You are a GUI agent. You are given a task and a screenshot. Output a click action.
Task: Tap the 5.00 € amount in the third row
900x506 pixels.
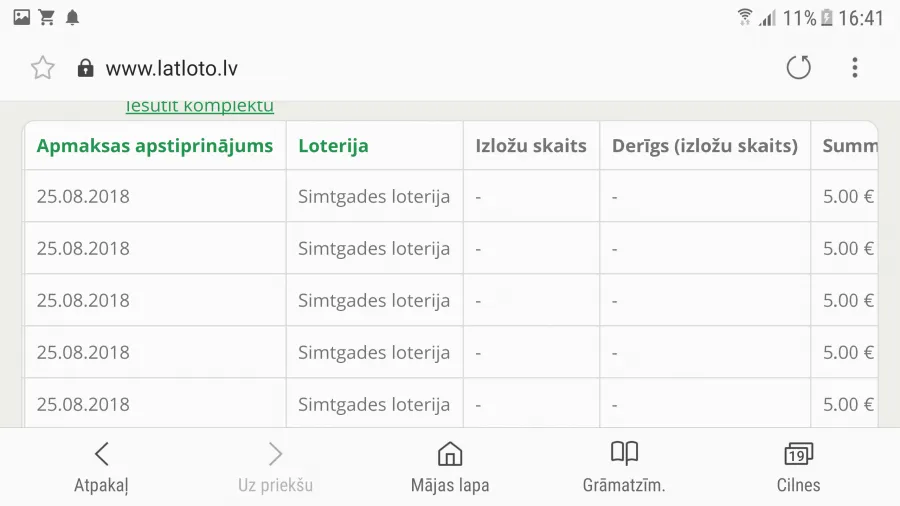pos(848,301)
